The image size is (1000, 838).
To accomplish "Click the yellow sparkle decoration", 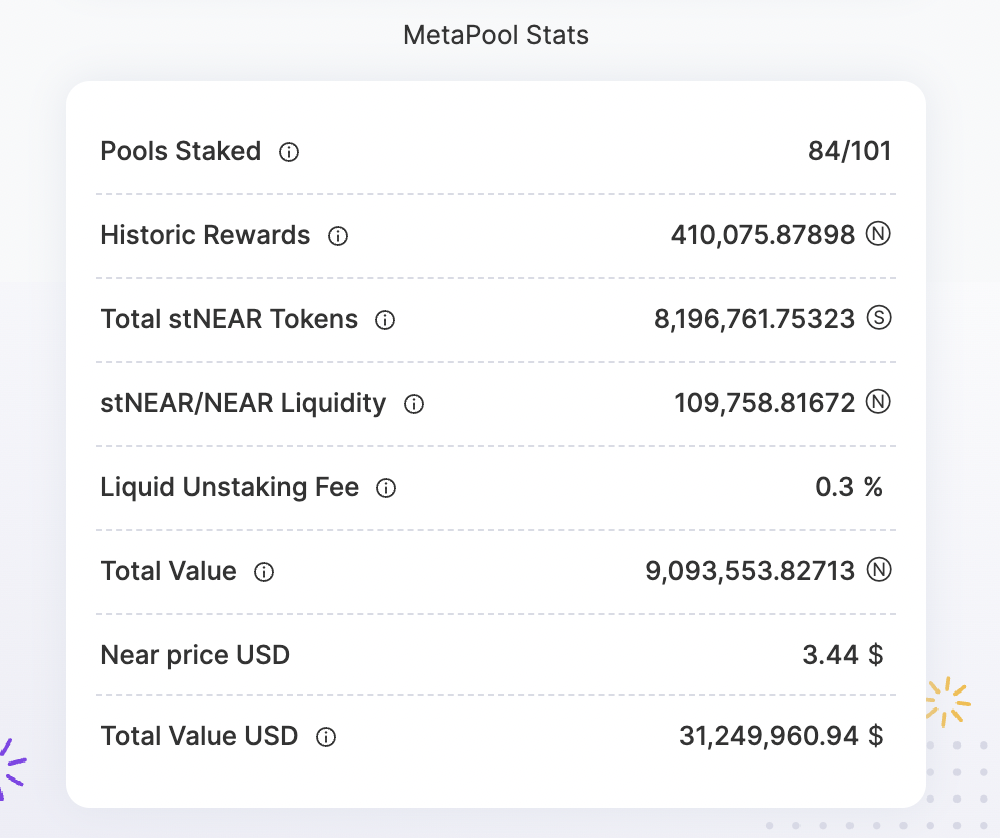I will pos(948,702).
